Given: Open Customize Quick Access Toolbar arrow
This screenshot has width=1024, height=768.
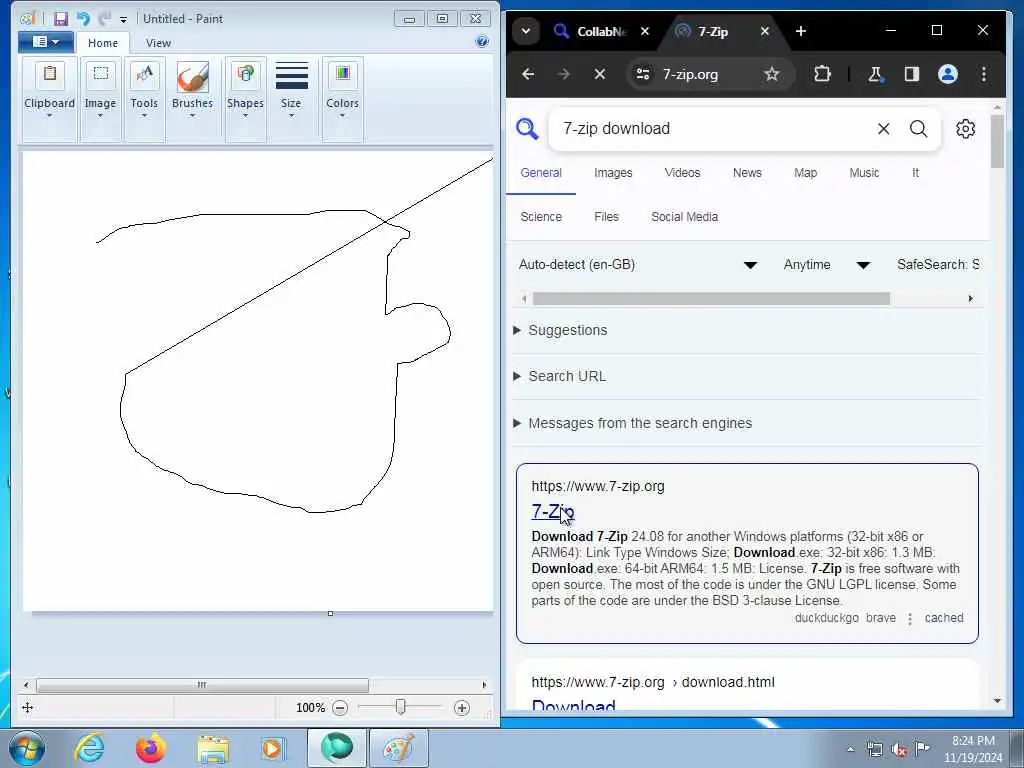Looking at the screenshot, I should point(123,20).
